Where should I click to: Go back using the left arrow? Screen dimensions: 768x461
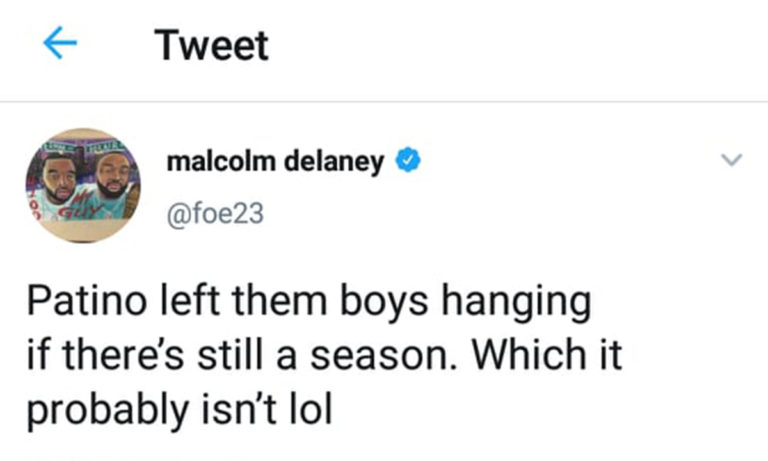click(60, 46)
